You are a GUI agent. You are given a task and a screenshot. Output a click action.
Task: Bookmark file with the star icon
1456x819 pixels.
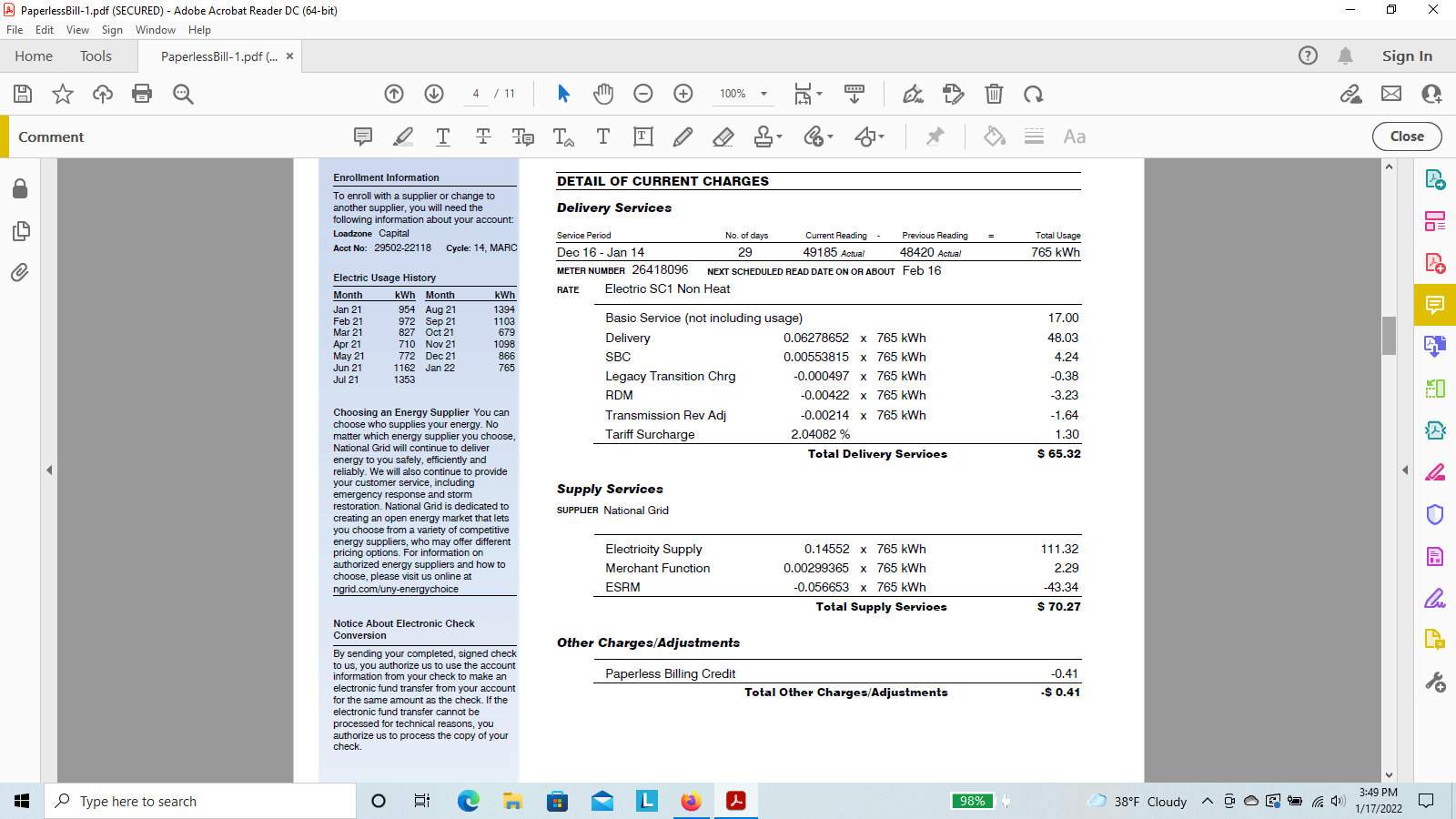click(x=63, y=94)
